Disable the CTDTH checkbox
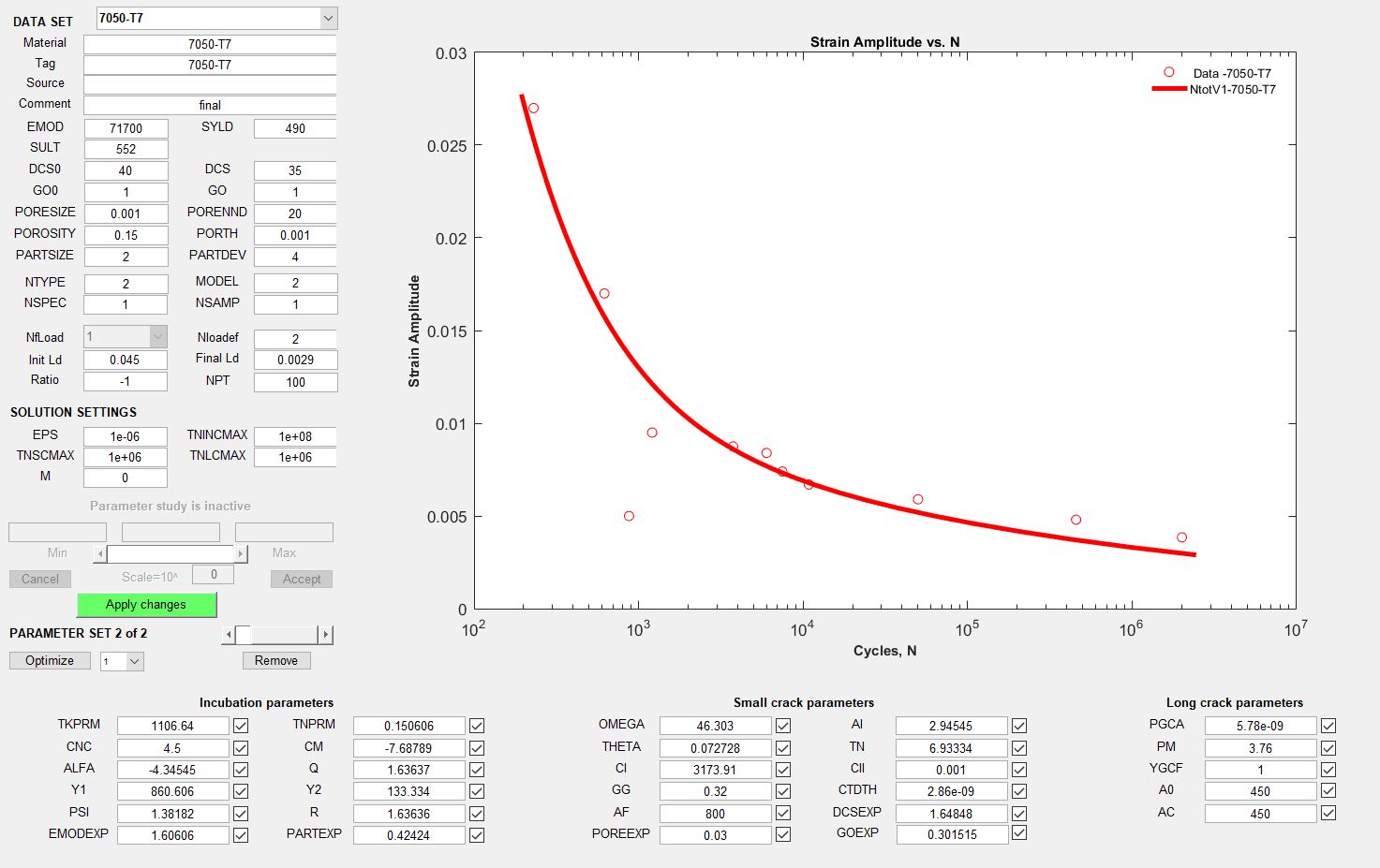Viewport: 1380px width, 868px height. click(x=1017, y=791)
